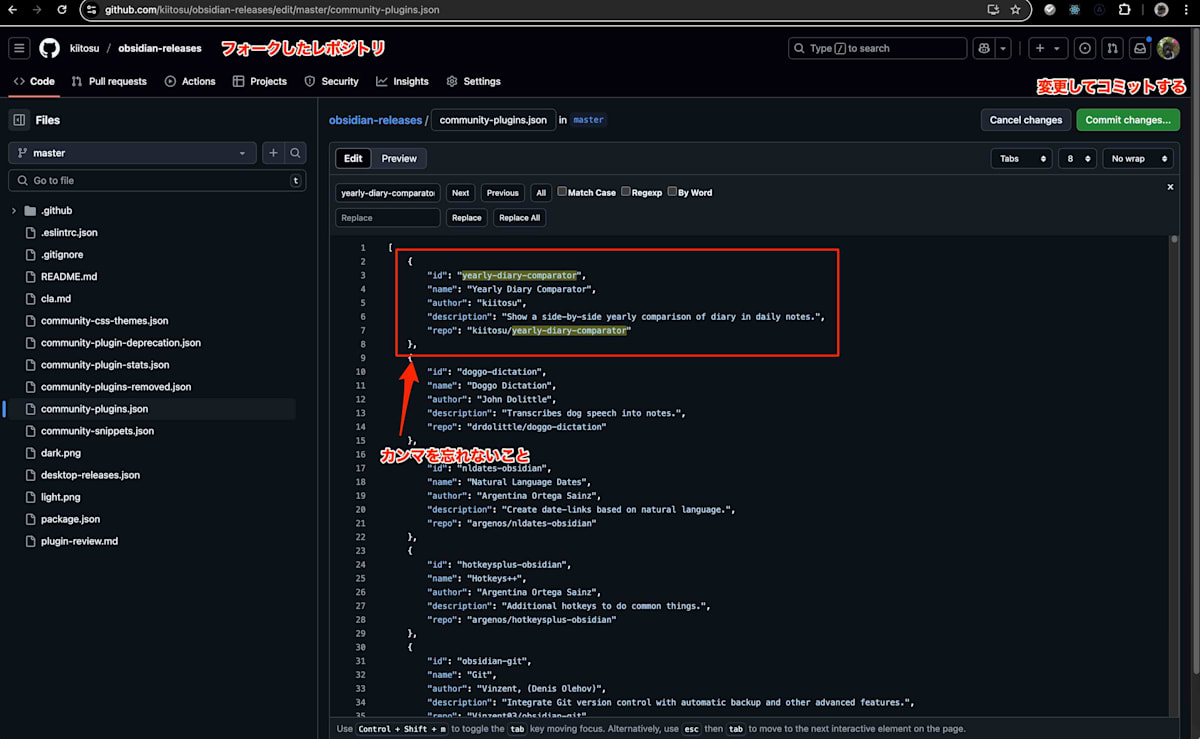Open community-css-themes.json in file tree

pos(104,321)
